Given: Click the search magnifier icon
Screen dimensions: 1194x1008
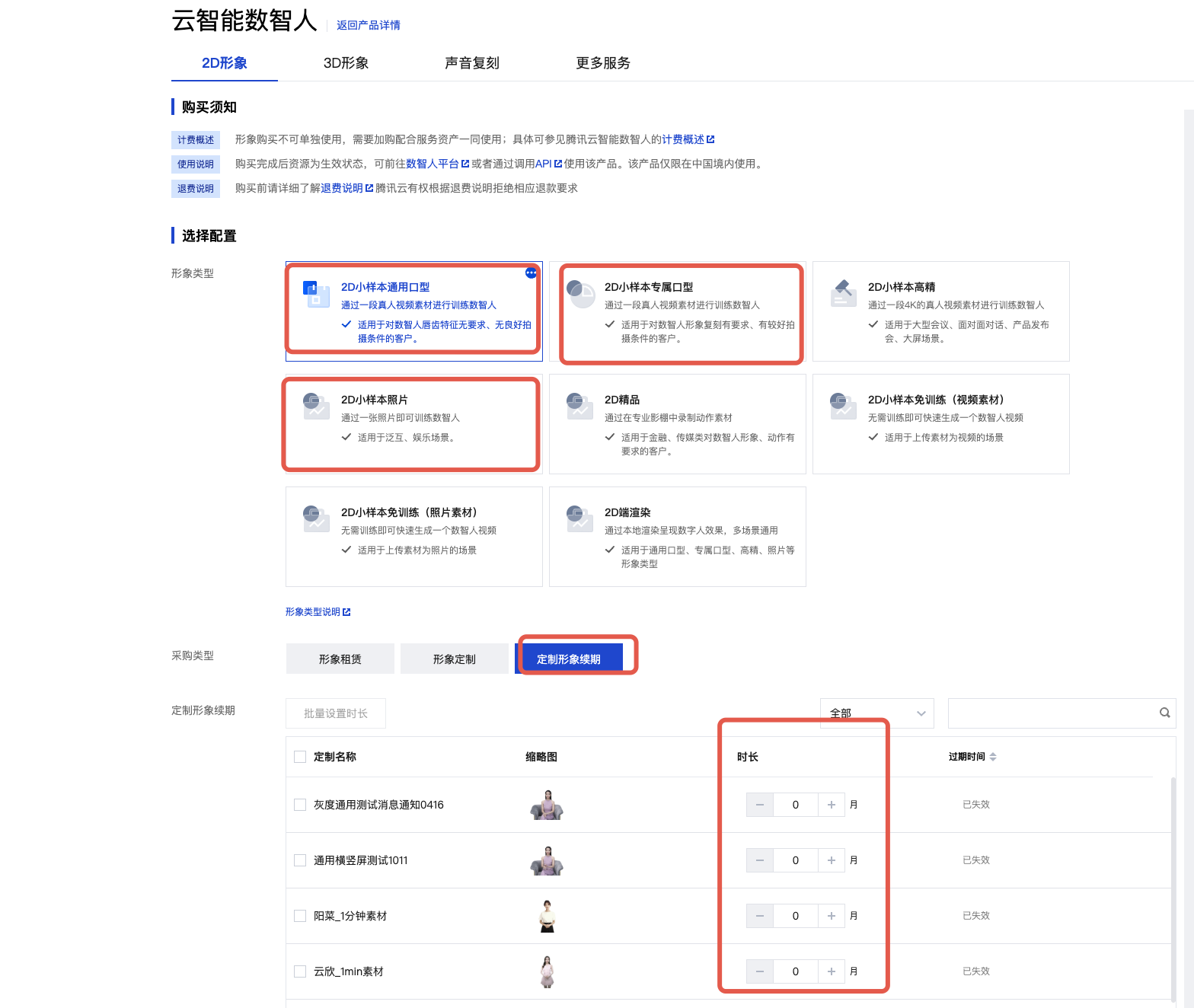Looking at the screenshot, I should (1164, 713).
